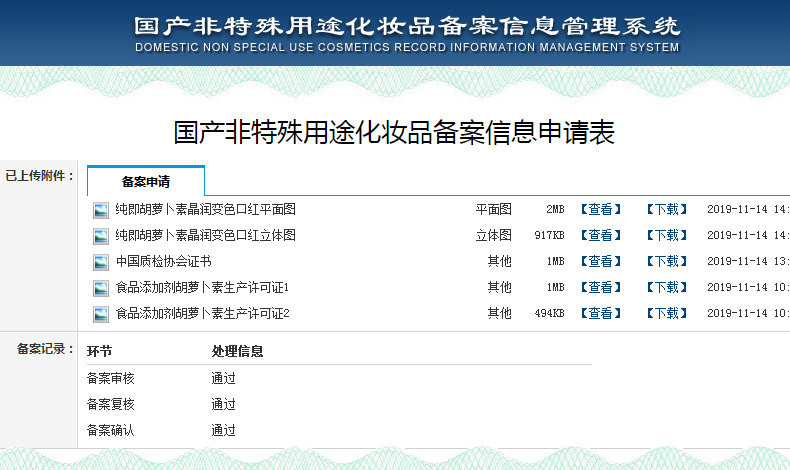Click the 917KB file size value
The image size is (790, 470).
[549, 235]
